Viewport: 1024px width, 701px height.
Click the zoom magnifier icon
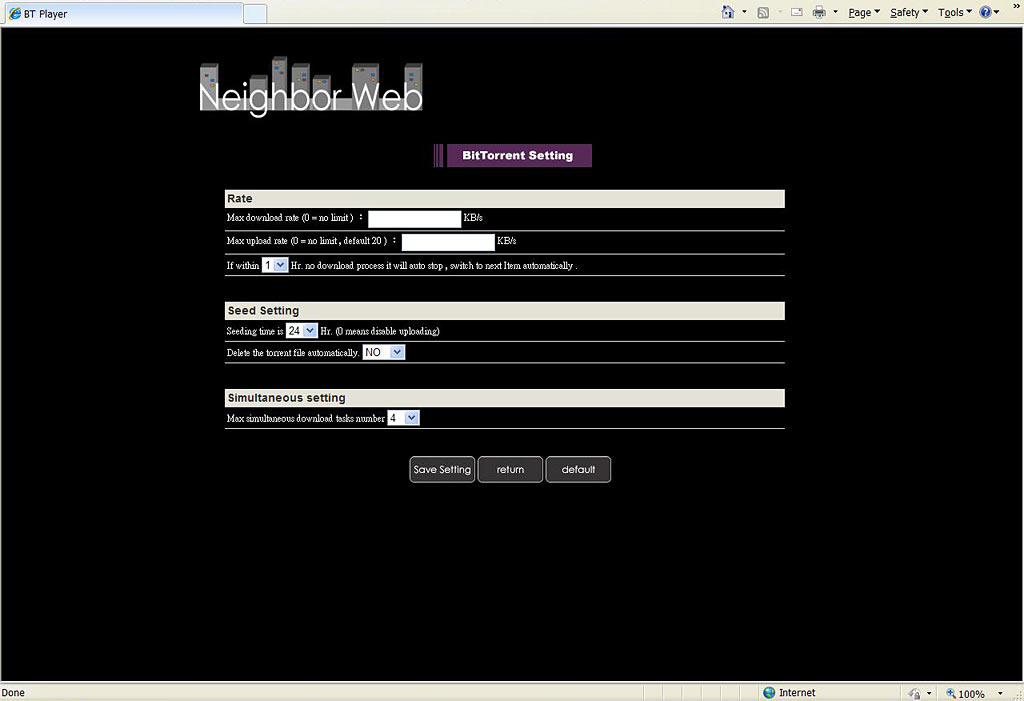tap(951, 693)
